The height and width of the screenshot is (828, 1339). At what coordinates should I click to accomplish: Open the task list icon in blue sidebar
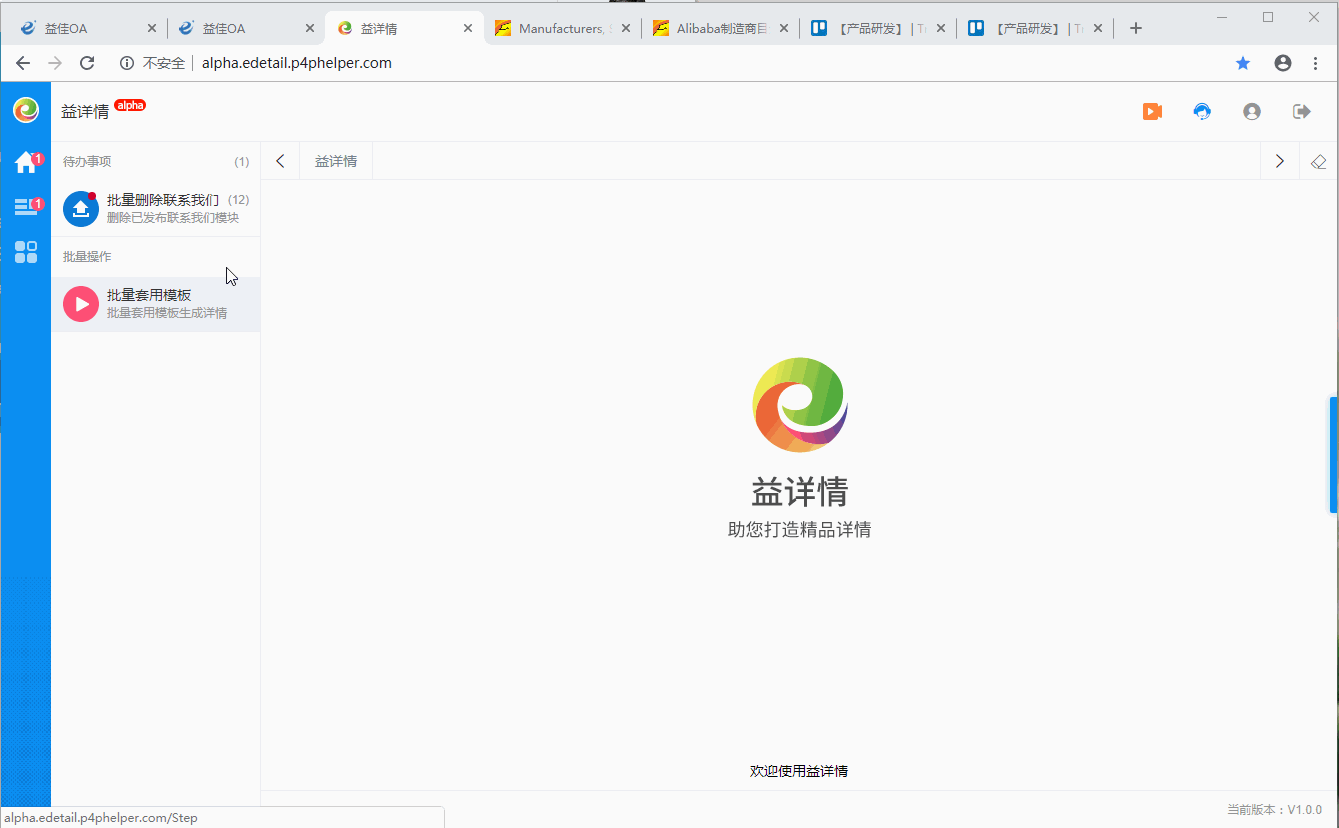pyautogui.click(x=25, y=207)
